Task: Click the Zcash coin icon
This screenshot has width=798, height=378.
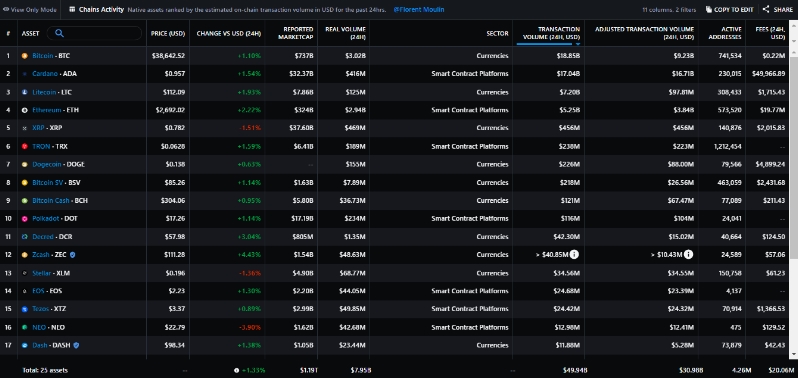Action: (x=24, y=255)
